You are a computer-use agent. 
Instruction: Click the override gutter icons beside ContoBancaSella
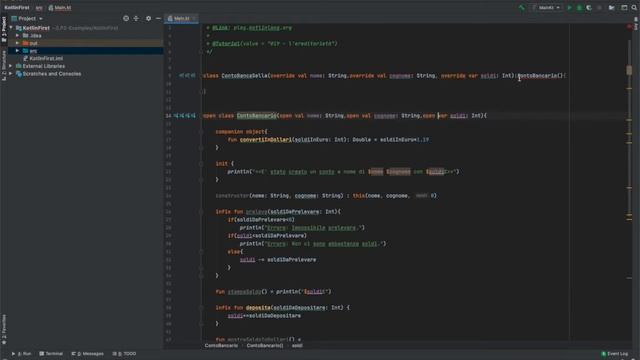[187, 76]
